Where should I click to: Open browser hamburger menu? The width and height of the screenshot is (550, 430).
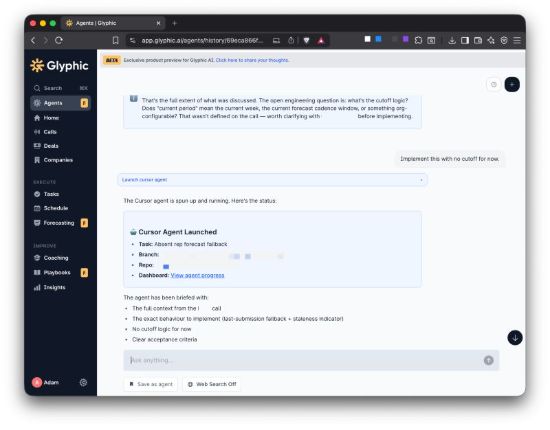(x=517, y=41)
